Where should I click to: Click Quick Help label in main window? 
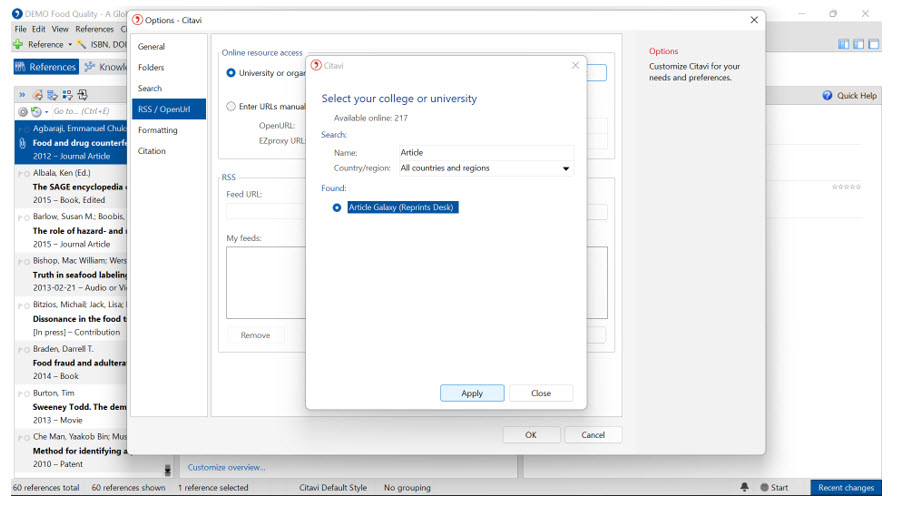[x=857, y=96]
